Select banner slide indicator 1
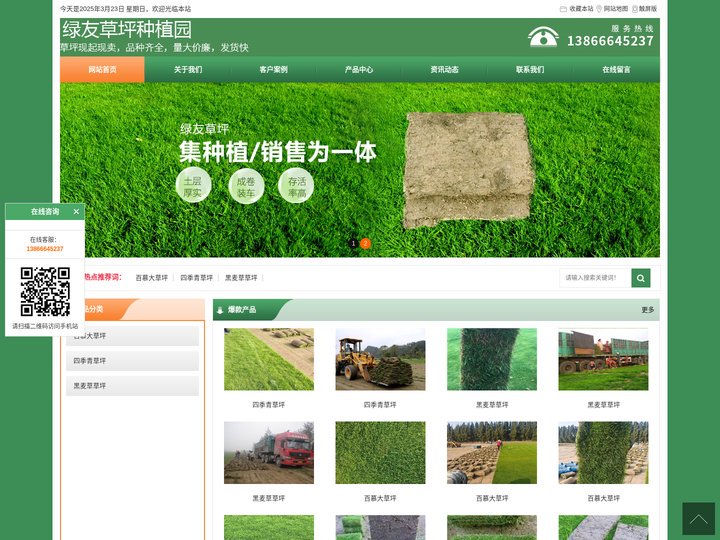 tap(353, 243)
